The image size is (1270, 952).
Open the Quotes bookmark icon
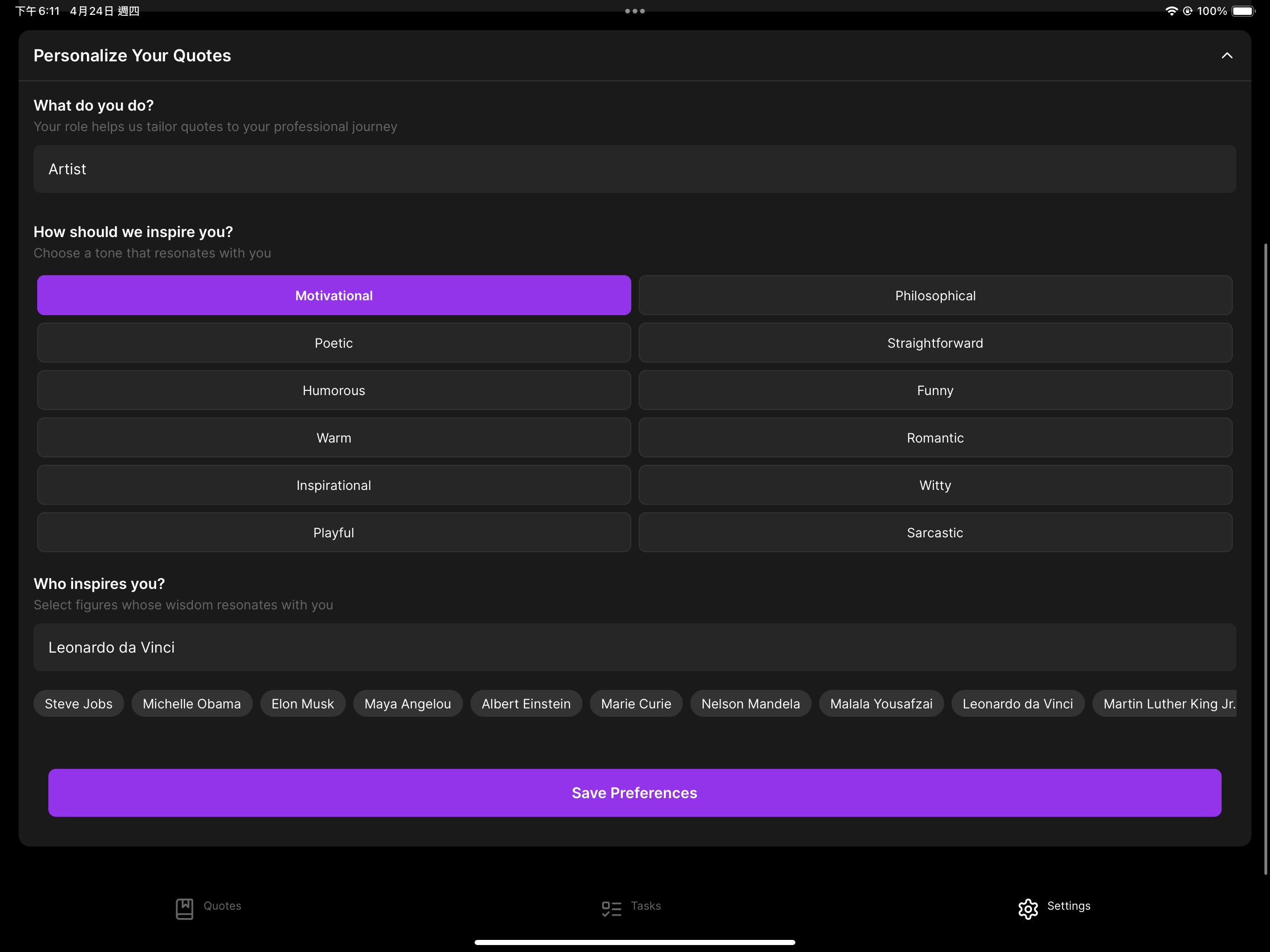click(x=184, y=908)
